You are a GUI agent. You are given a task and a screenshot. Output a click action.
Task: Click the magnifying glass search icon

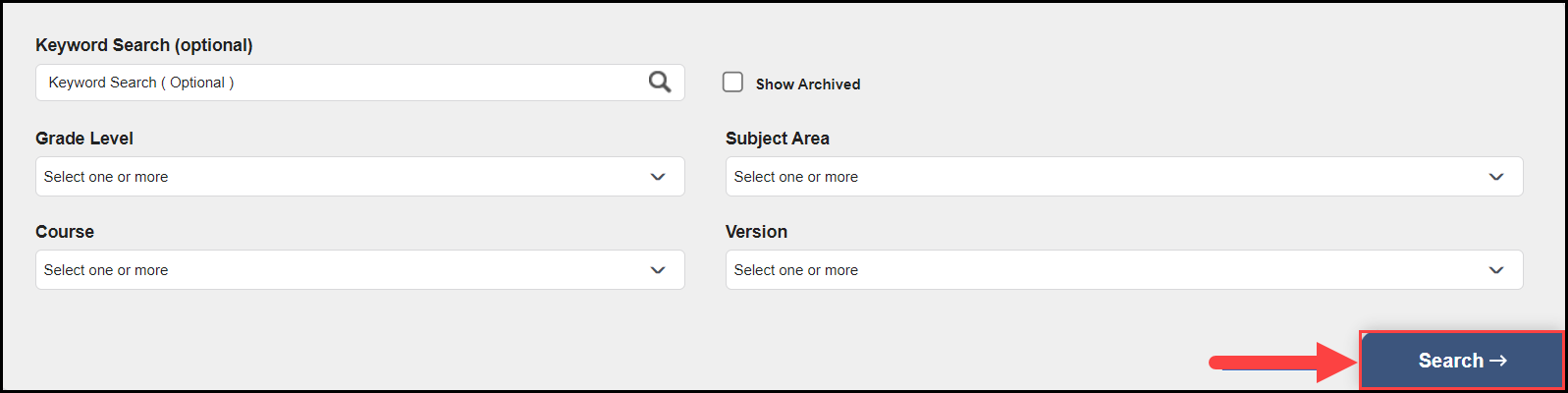[x=660, y=83]
